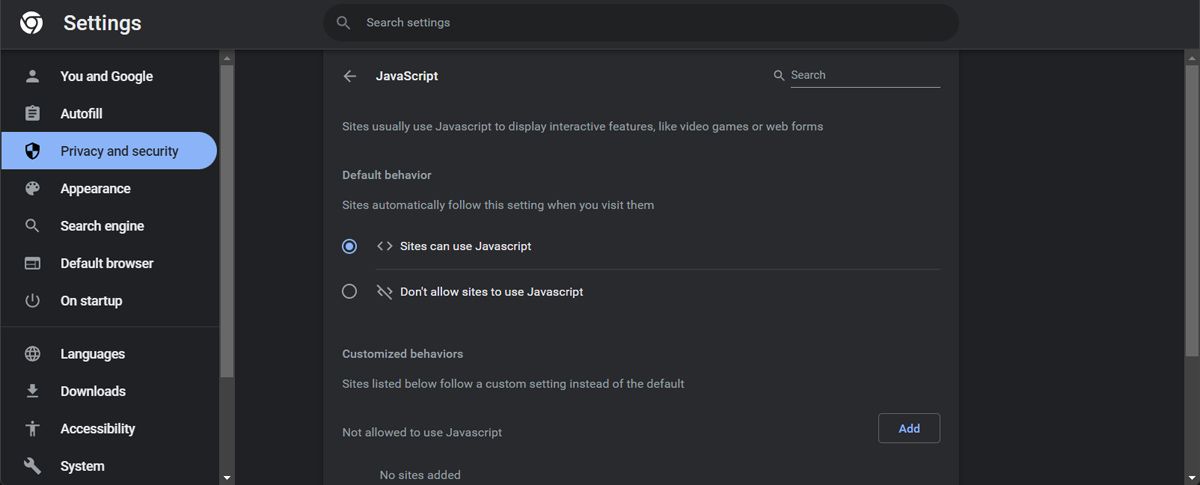The image size is (1200, 485).
Task: Click the No sites added text
Action: pyautogui.click(x=420, y=475)
